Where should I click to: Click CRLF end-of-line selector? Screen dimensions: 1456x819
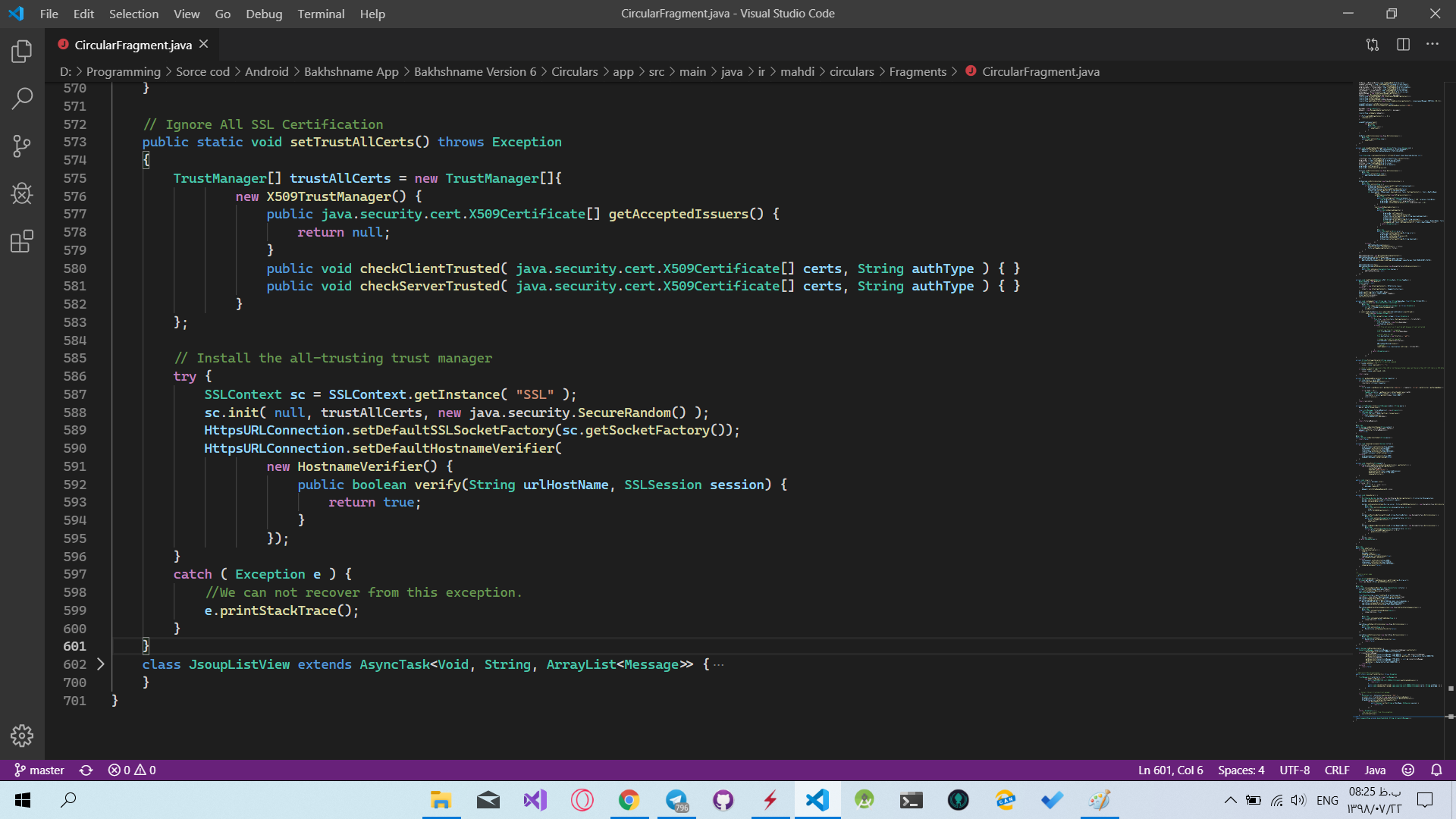1336,770
